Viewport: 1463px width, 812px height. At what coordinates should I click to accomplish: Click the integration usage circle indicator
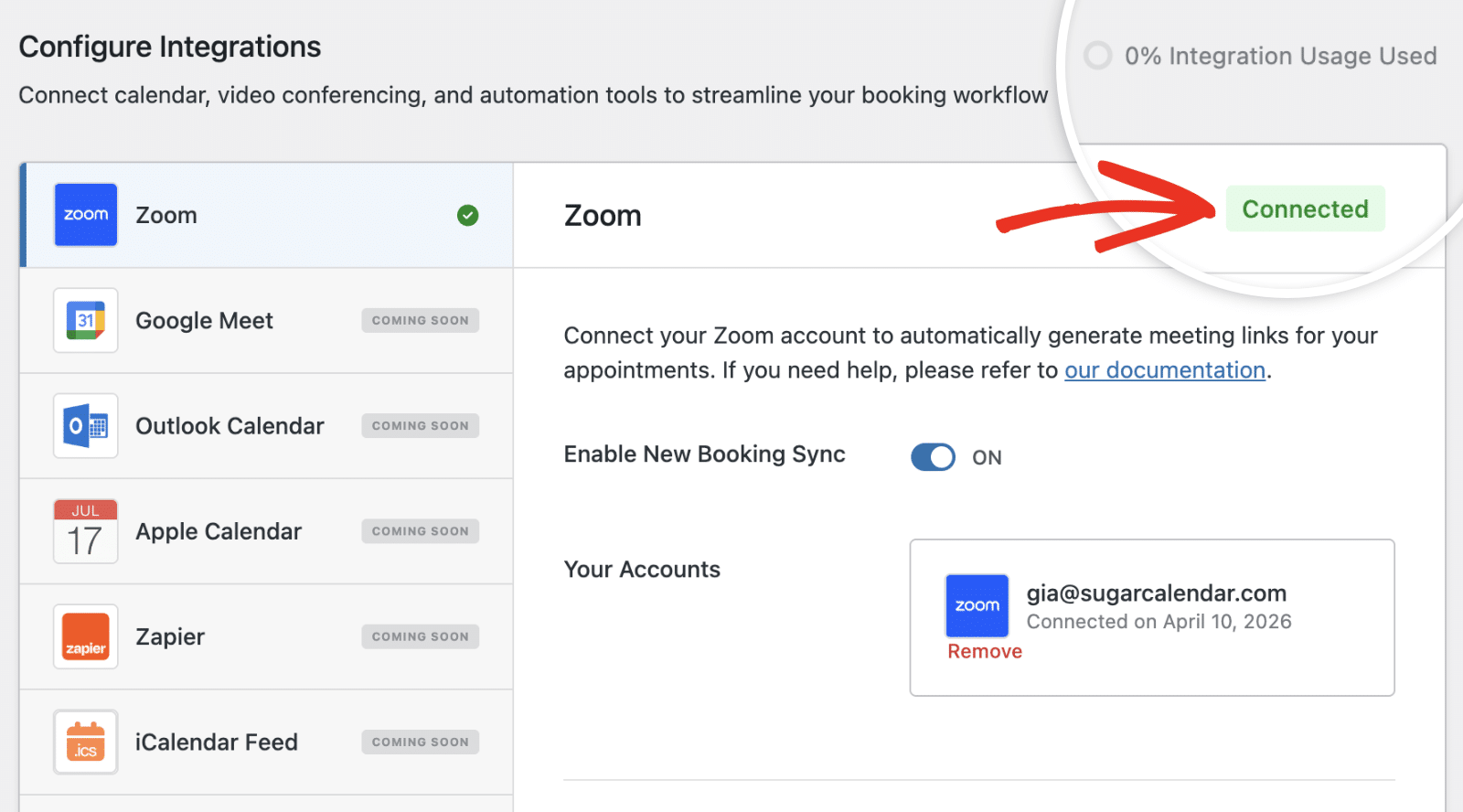coord(1097,56)
